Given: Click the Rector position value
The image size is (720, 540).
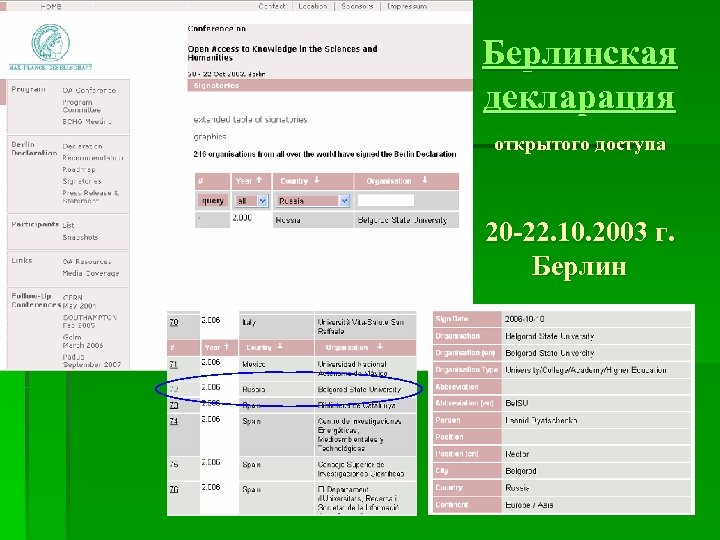Looking at the screenshot, I should (517, 454).
